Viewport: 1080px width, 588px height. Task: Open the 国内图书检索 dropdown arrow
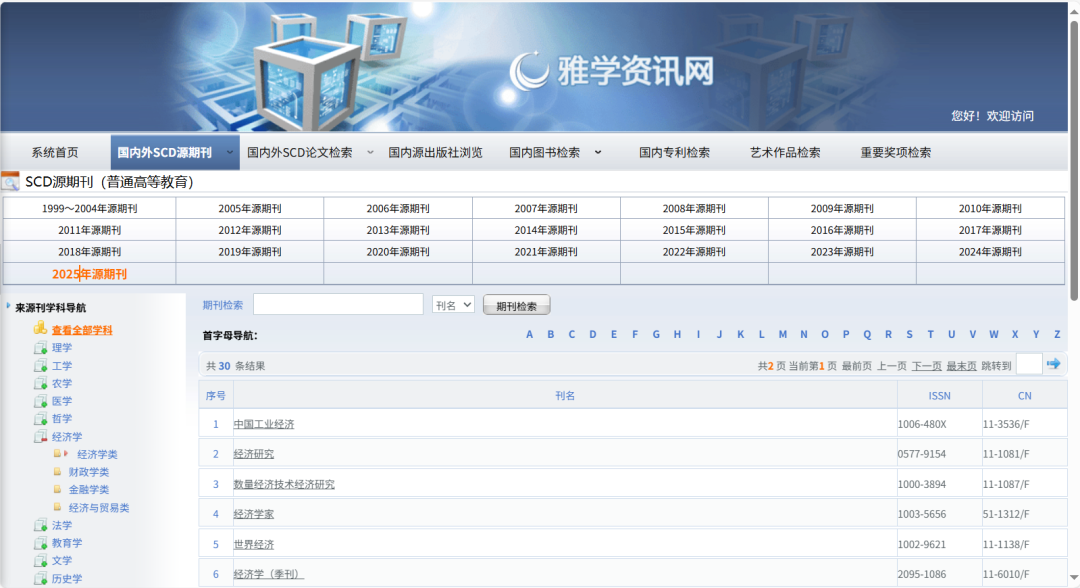click(x=598, y=152)
